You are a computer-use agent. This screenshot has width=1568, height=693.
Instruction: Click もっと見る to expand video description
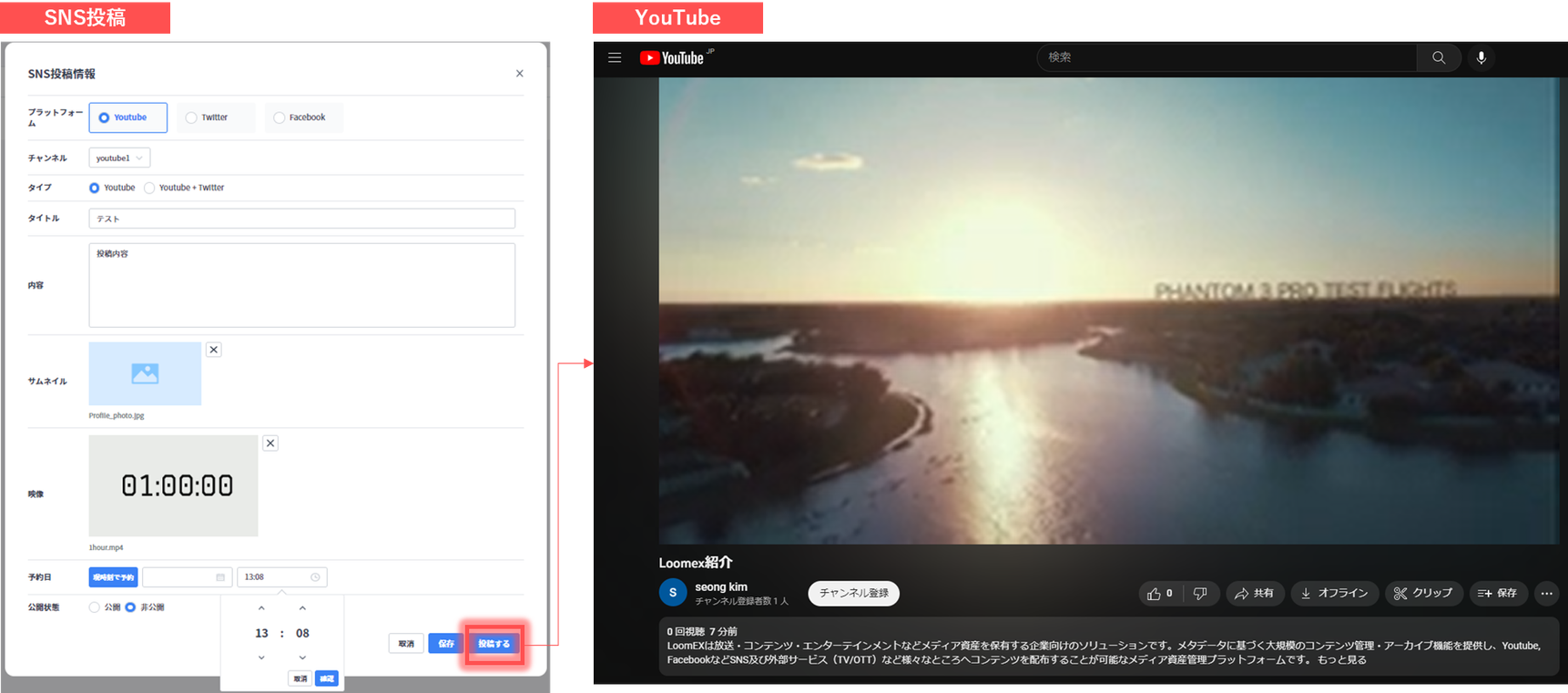coord(1341,660)
